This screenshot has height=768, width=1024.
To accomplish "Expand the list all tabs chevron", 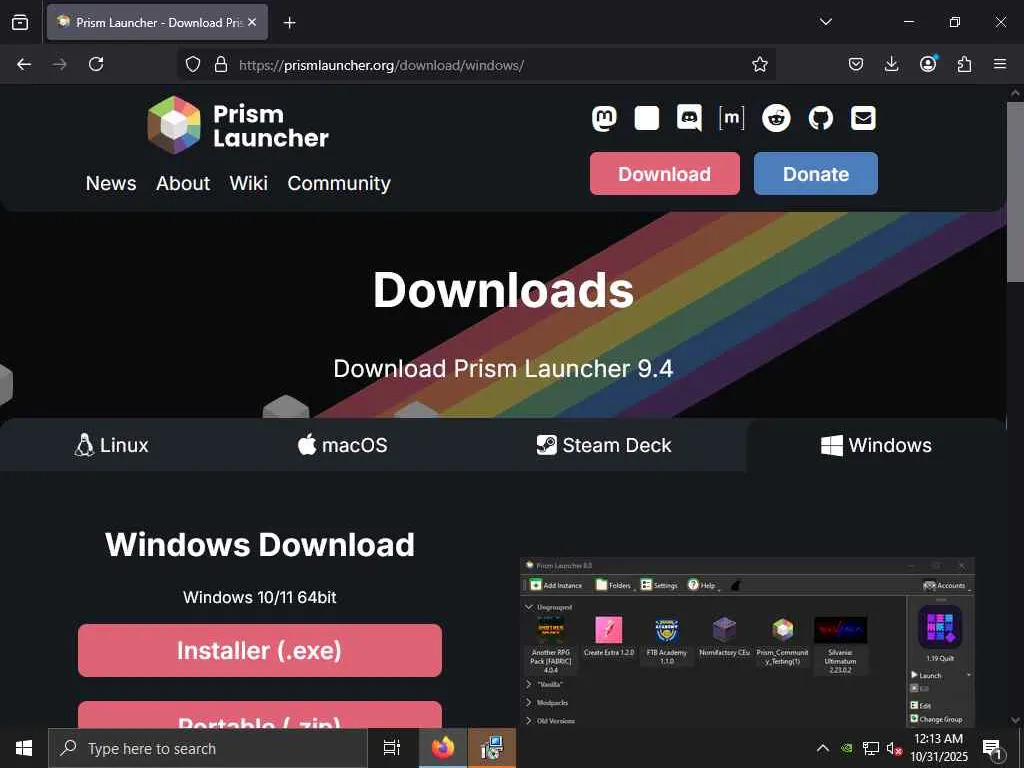I will click(825, 22).
